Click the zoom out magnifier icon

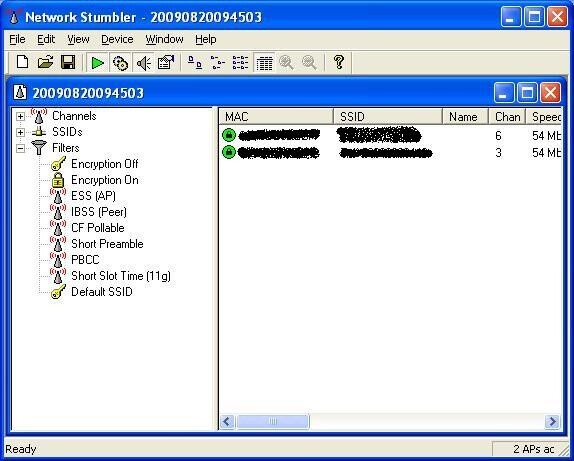(309, 63)
